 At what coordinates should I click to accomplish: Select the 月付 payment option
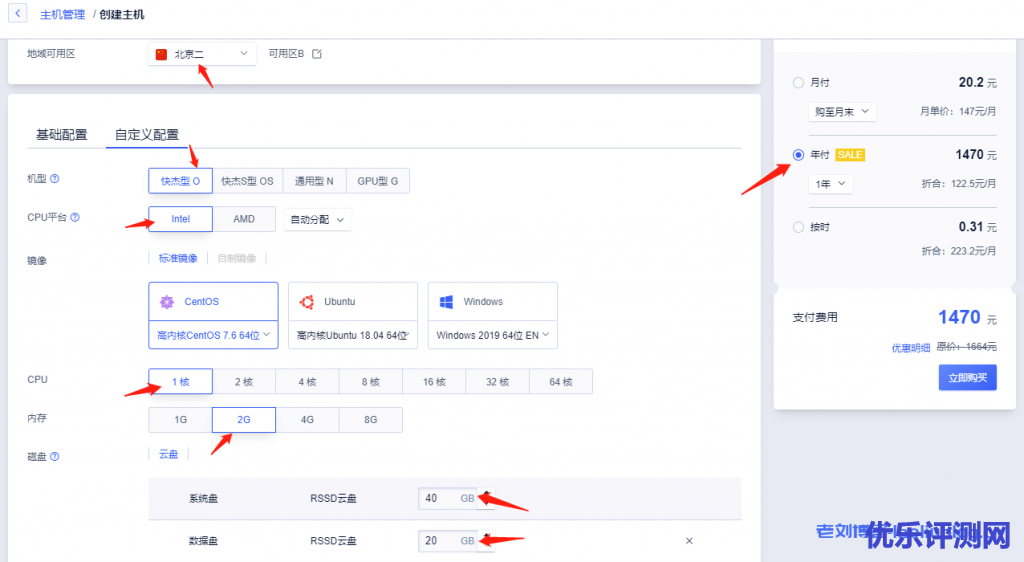[798, 83]
